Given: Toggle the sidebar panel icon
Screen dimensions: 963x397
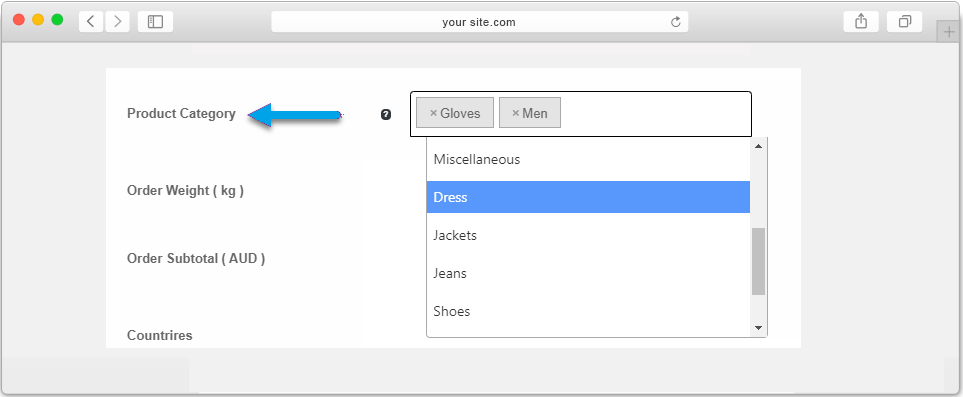Looking at the screenshot, I should tap(155, 22).
